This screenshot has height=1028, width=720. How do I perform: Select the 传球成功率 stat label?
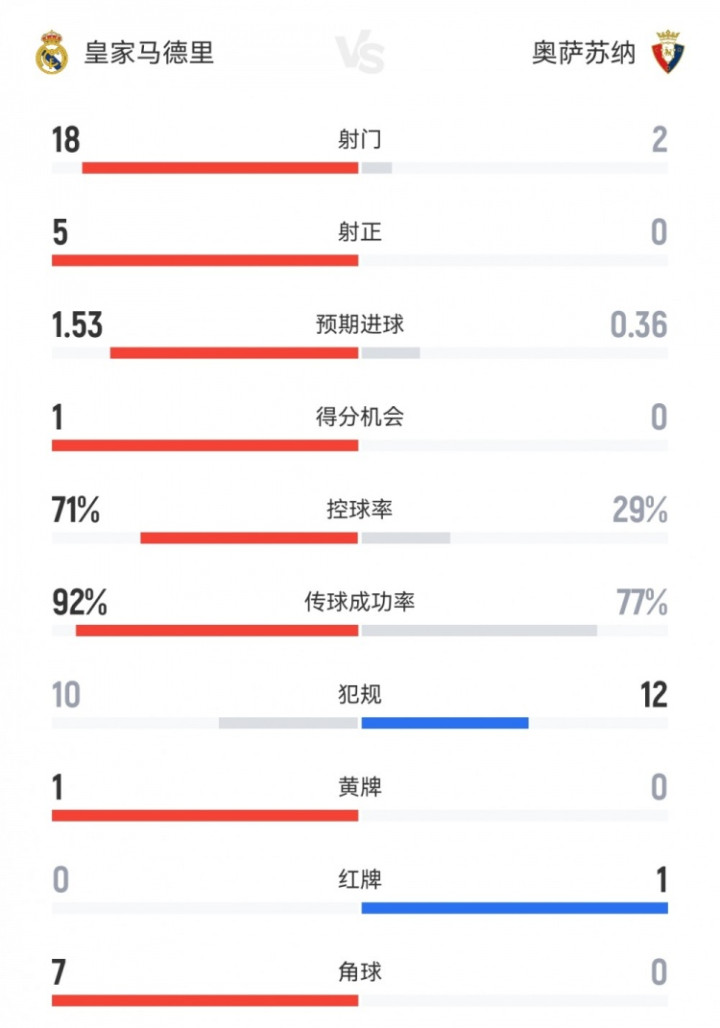tap(360, 602)
